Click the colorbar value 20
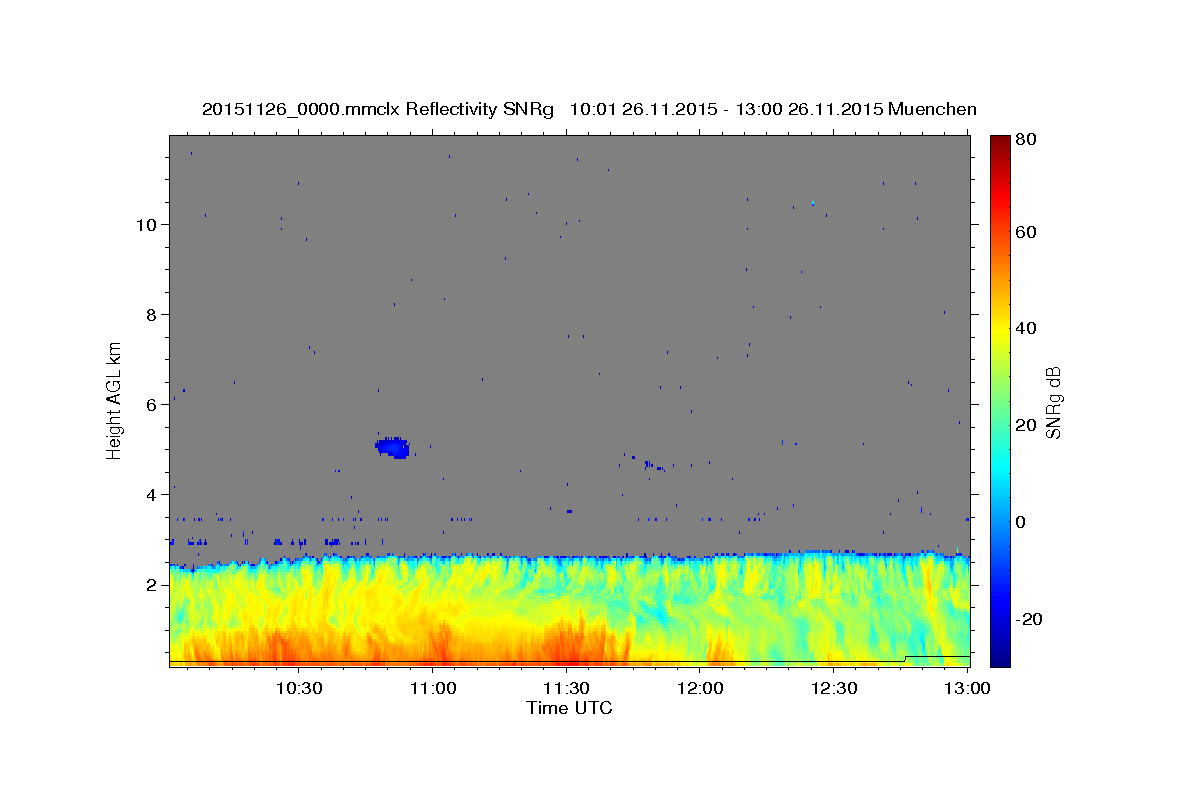The width and height of the screenshot is (1200, 800). pos(1028,425)
